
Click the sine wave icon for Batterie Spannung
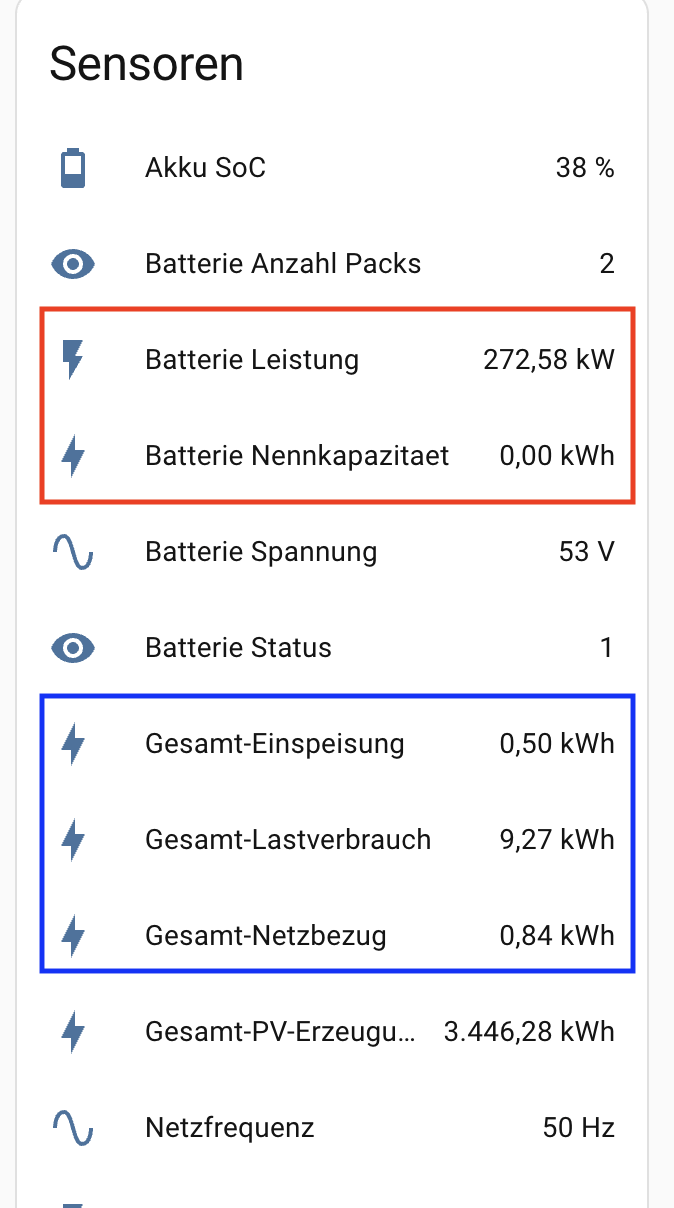point(73,552)
